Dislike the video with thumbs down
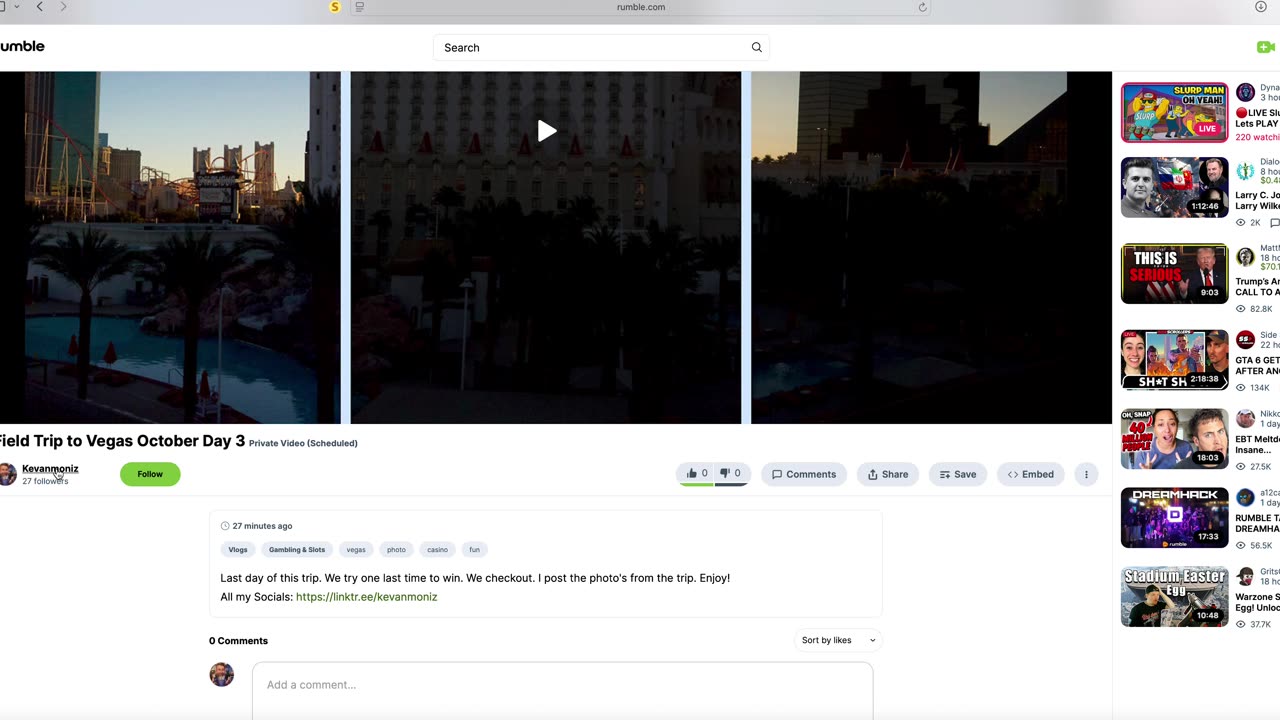The width and height of the screenshot is (1280, 720). pos(731,474)
